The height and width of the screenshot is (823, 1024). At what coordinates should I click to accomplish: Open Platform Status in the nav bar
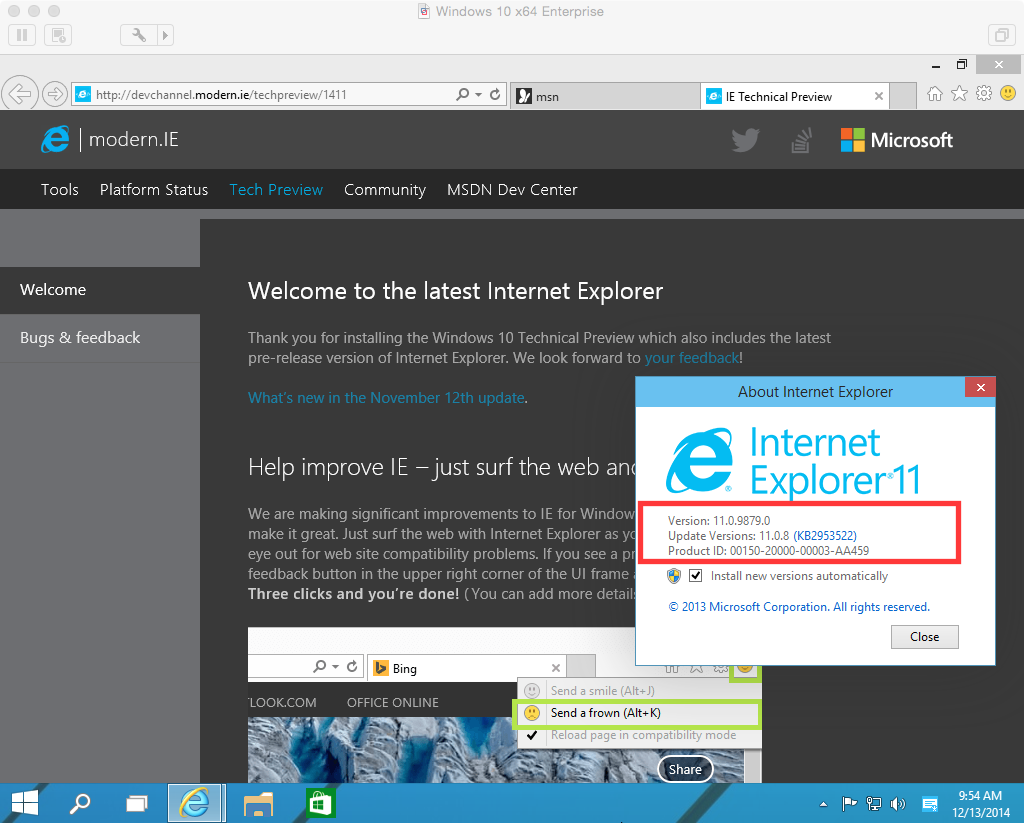(x=154, y=189)
